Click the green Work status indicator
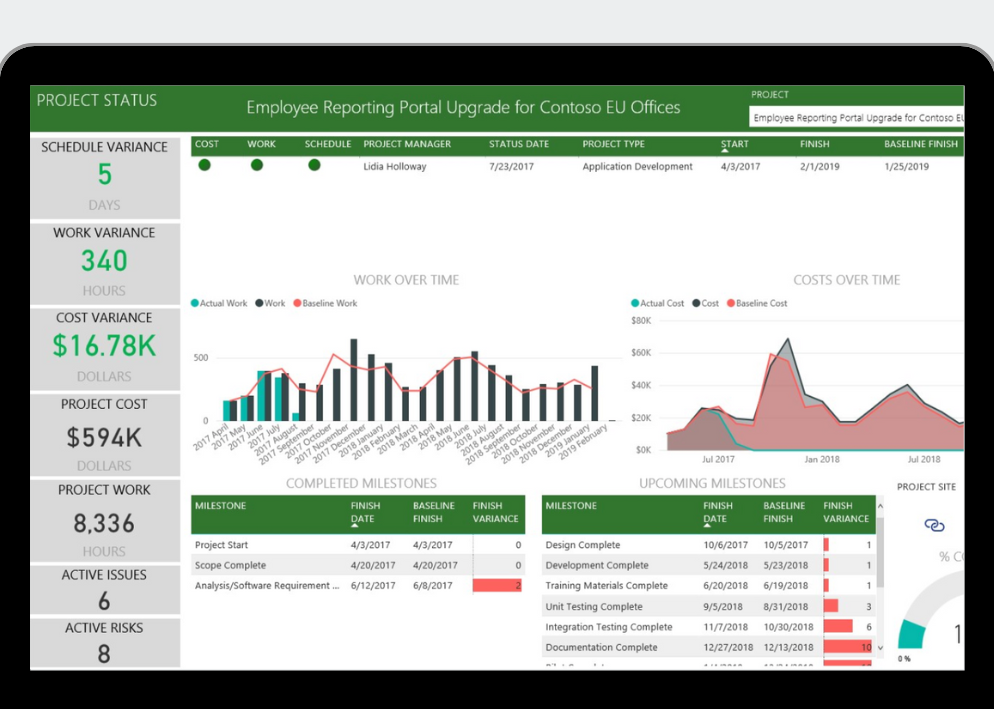994x709 pixels. (257, 166)
